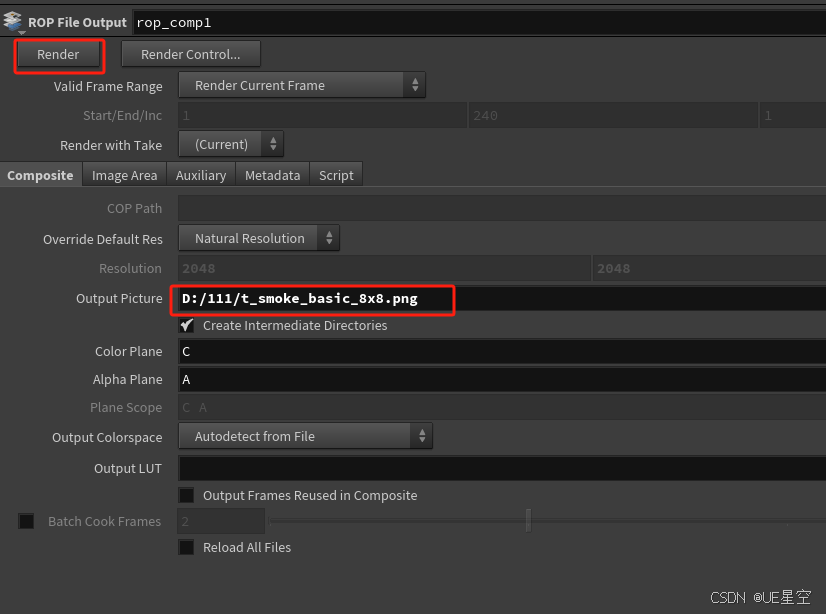Click the Output Picture label
Screen dimensions: 826x614
tap(119, 299)
